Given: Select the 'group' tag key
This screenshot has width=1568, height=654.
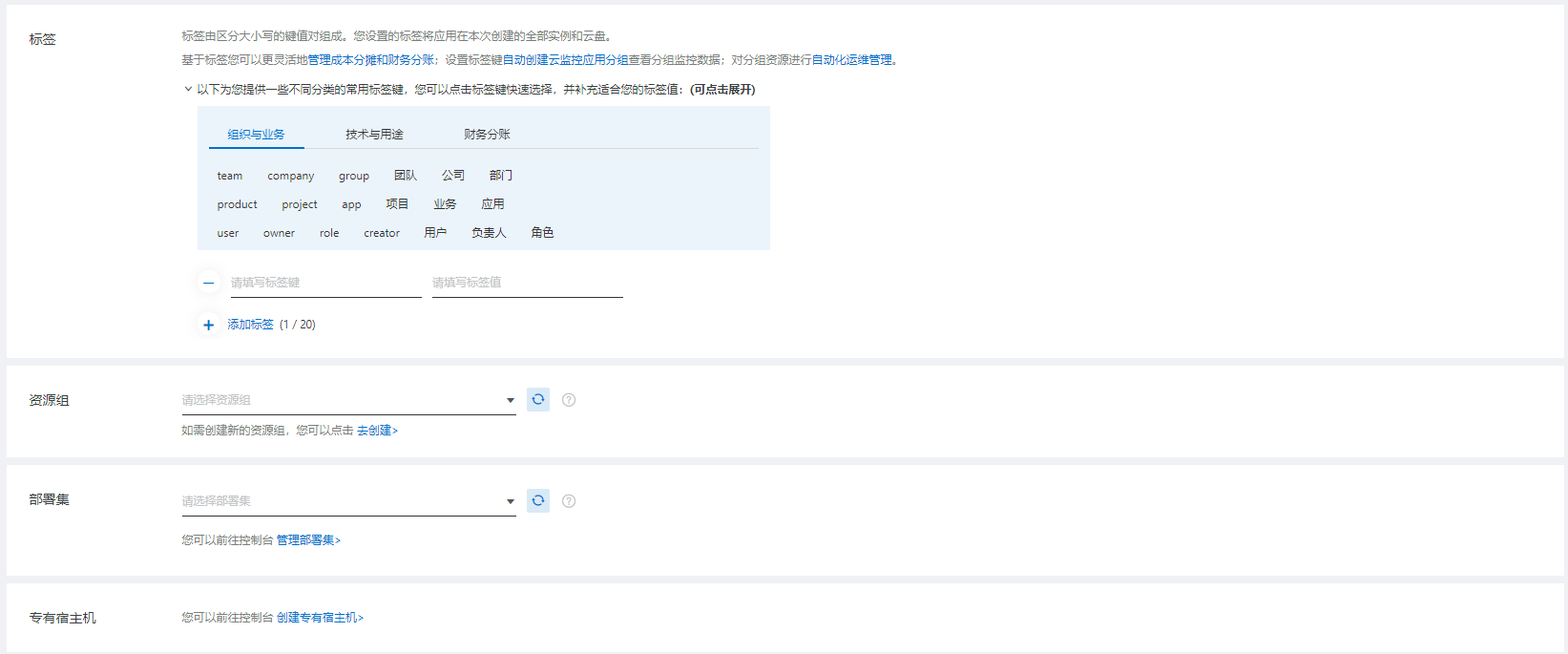Looking at the screenshot, I should 354,176.
